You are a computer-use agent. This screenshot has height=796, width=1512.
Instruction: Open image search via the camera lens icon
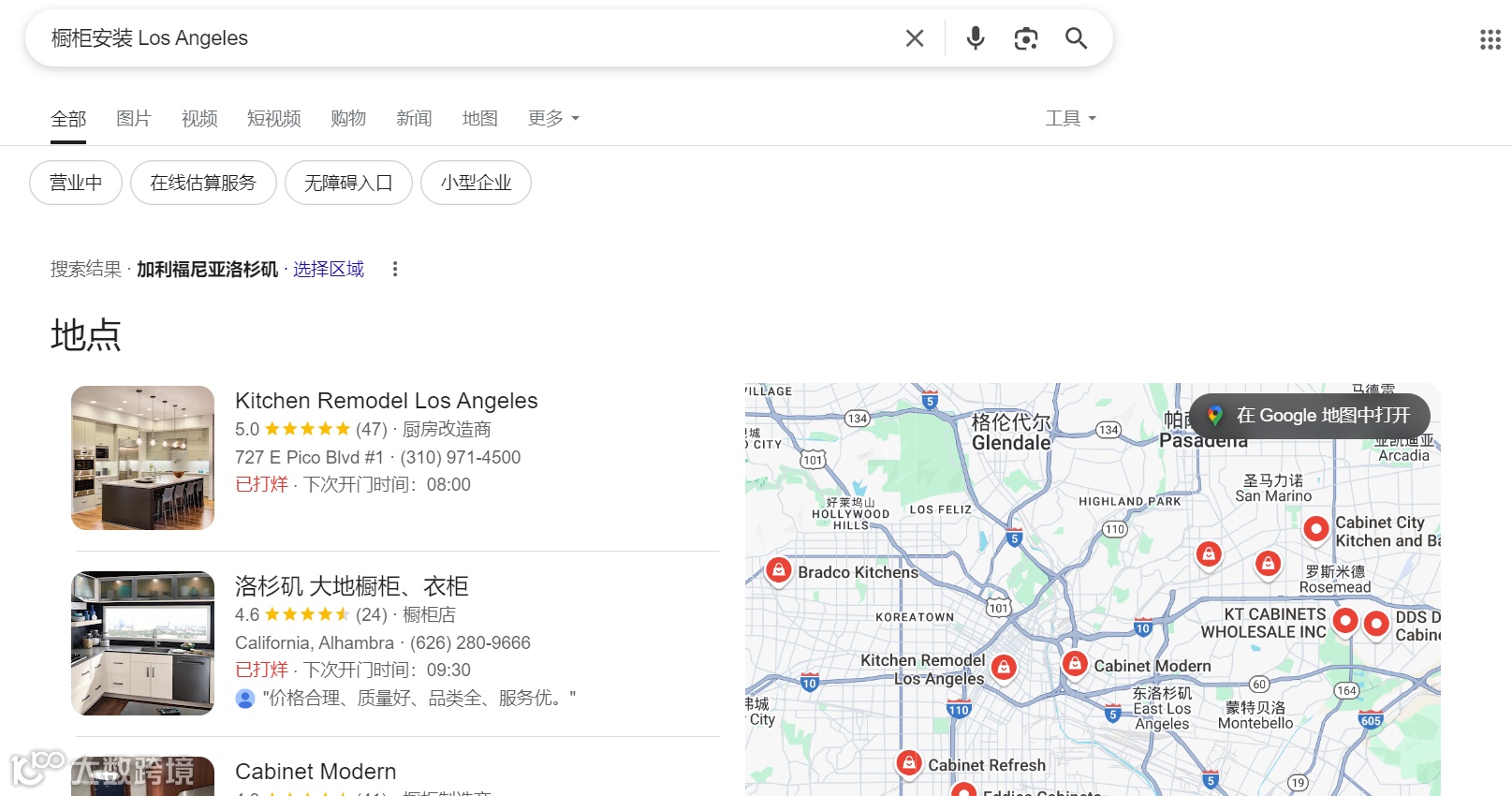(1026, 38)
